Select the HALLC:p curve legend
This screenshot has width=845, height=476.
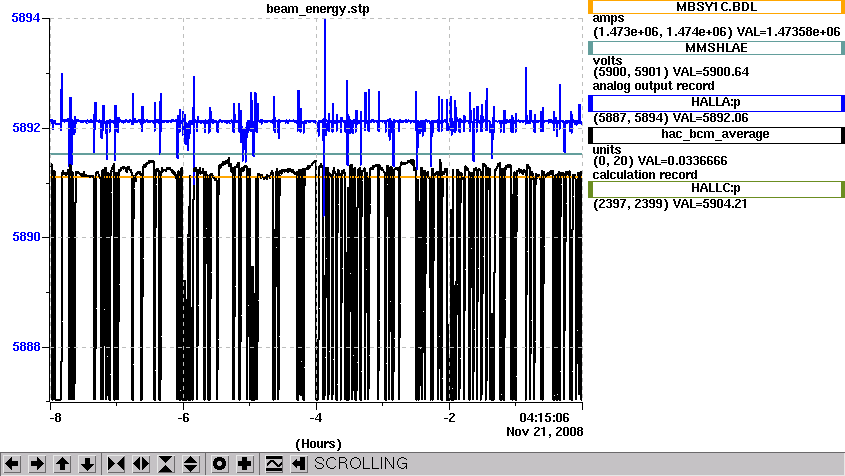click(x=716, y=189)
